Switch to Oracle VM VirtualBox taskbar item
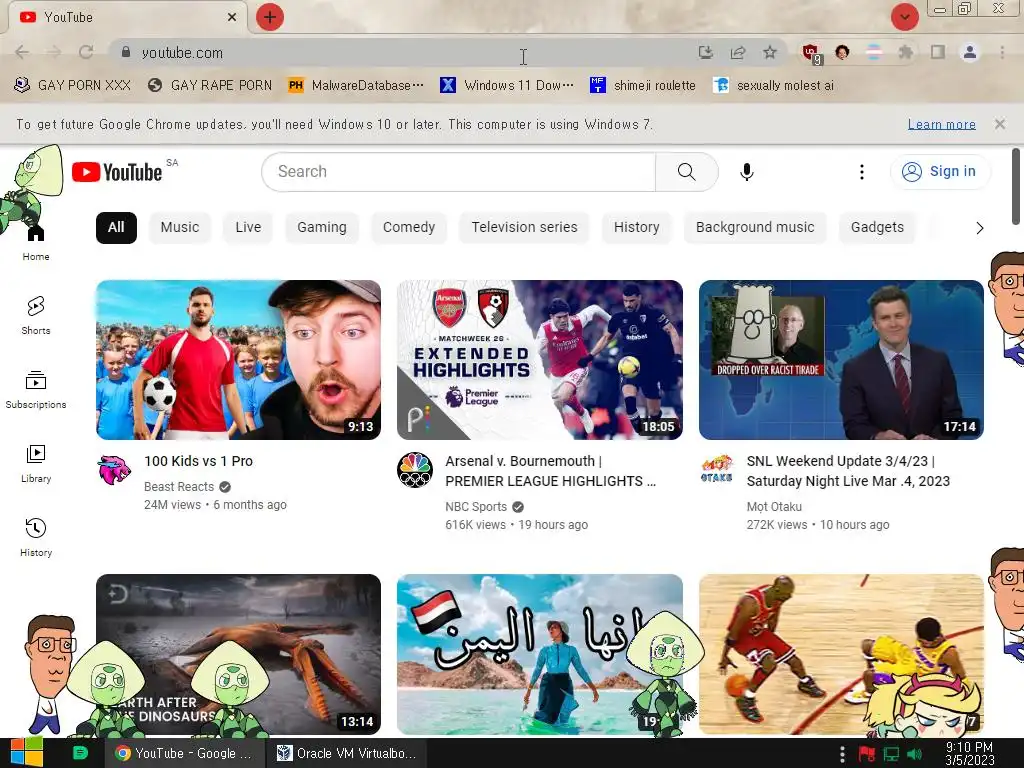This screenshot has height=768, width=1024. 347,753
